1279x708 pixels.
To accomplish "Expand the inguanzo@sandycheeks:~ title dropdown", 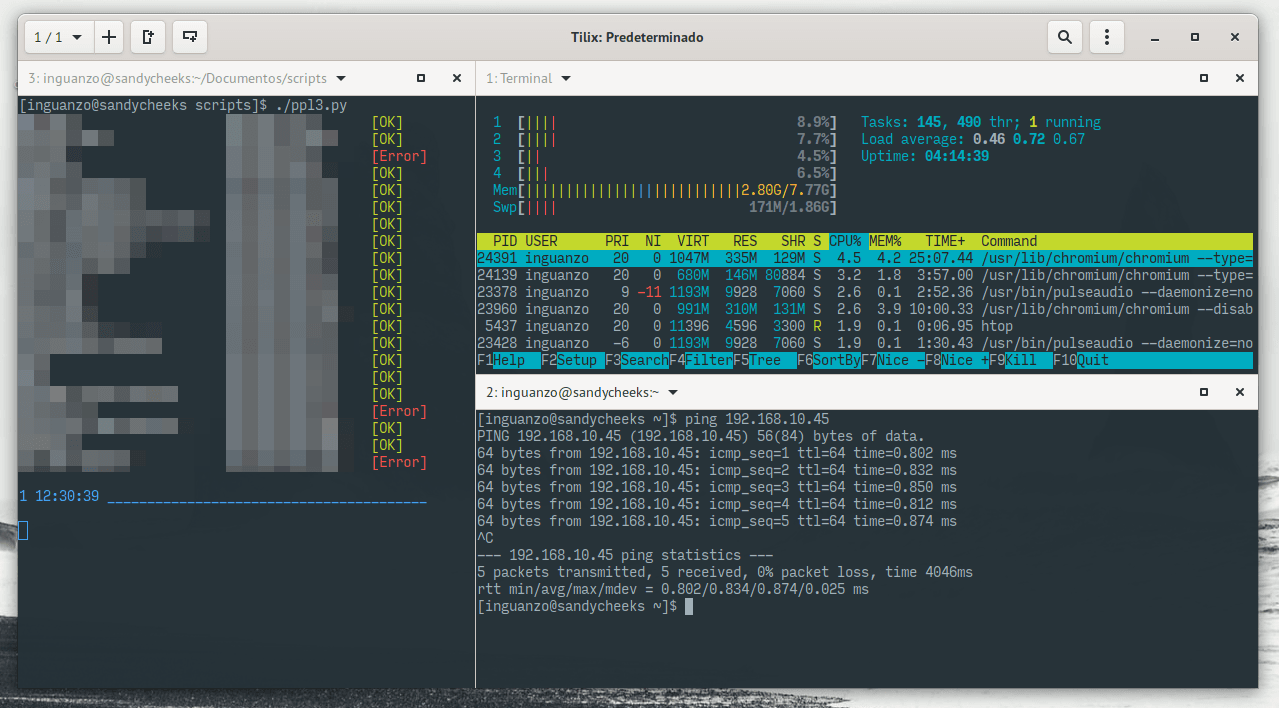I will point(673,392).
